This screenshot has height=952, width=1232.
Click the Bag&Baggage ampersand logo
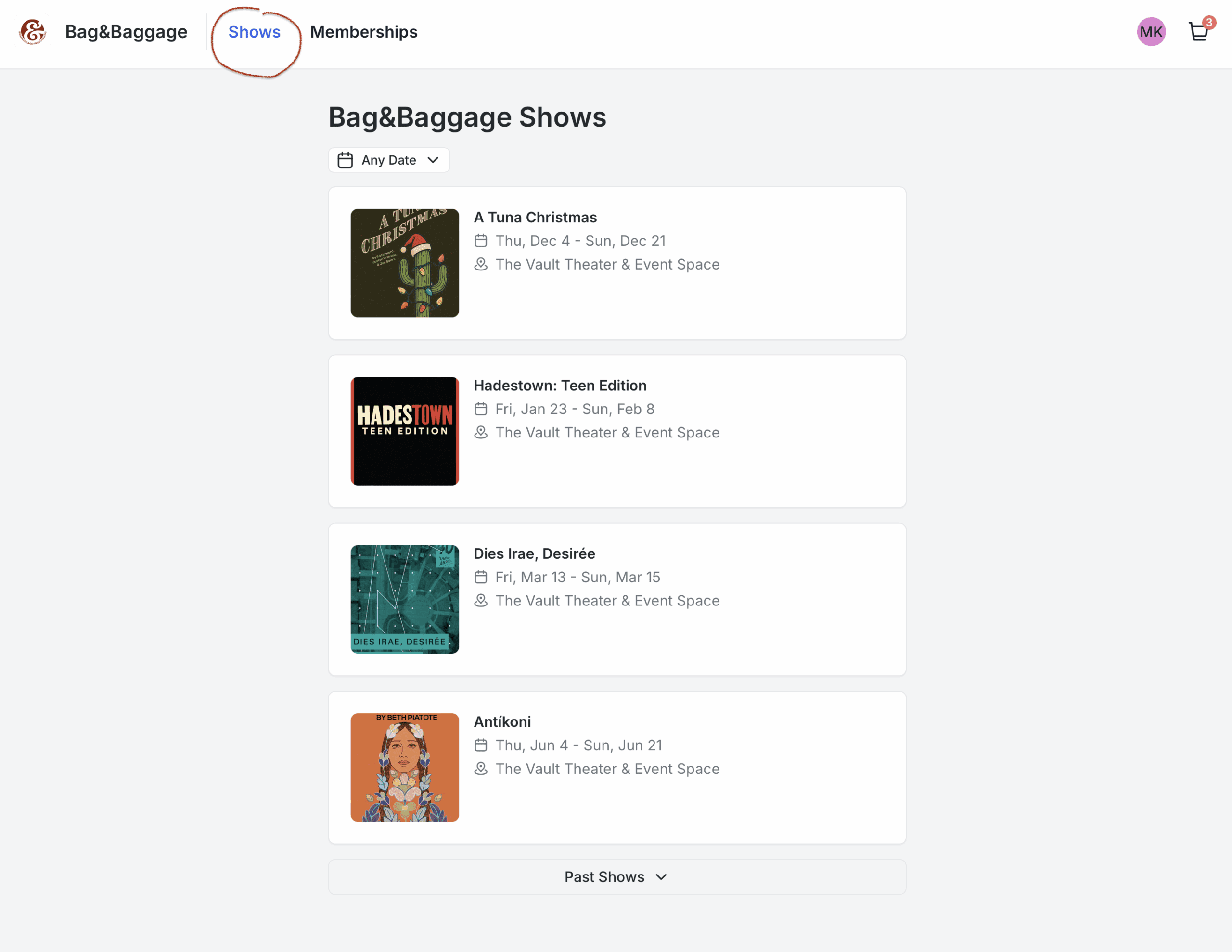click(32, 32)
